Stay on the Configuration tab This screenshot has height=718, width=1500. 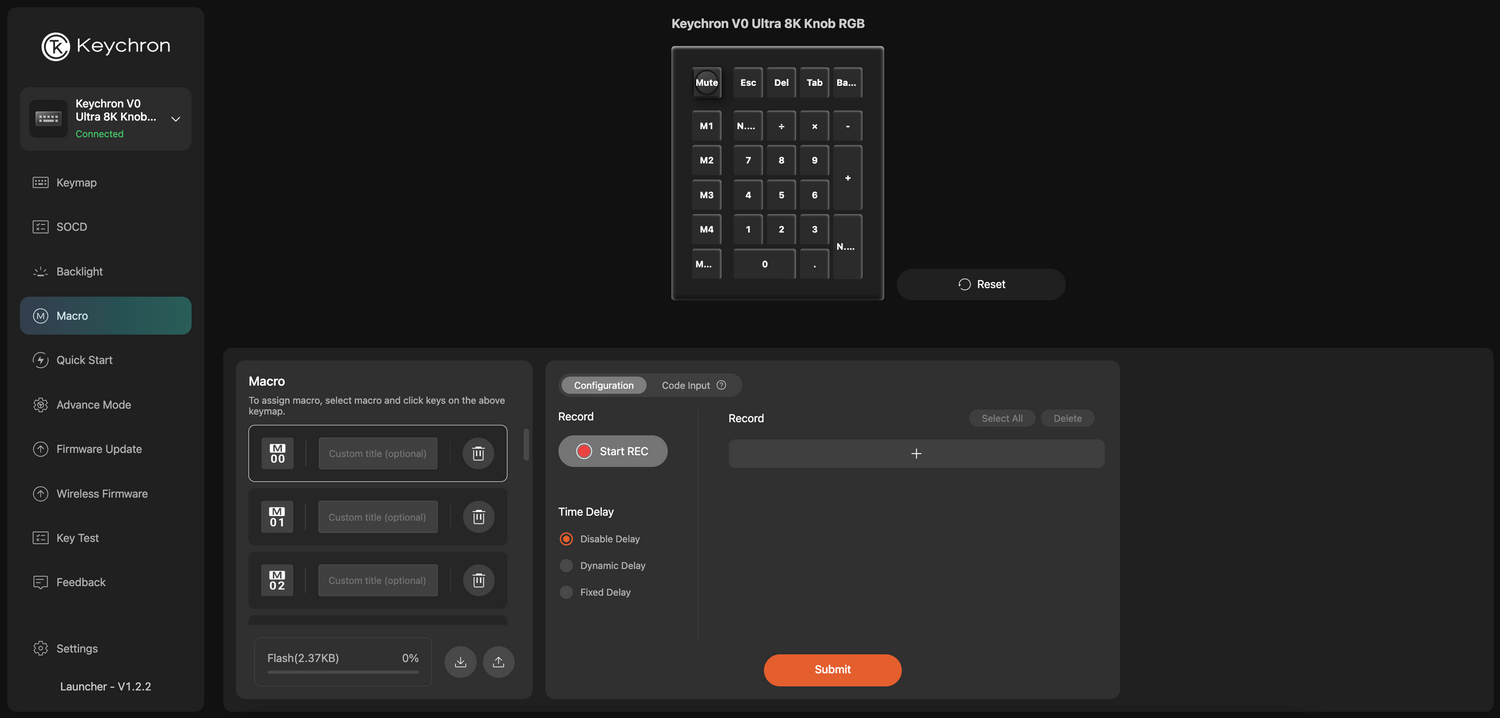click(x=603, y=384)
